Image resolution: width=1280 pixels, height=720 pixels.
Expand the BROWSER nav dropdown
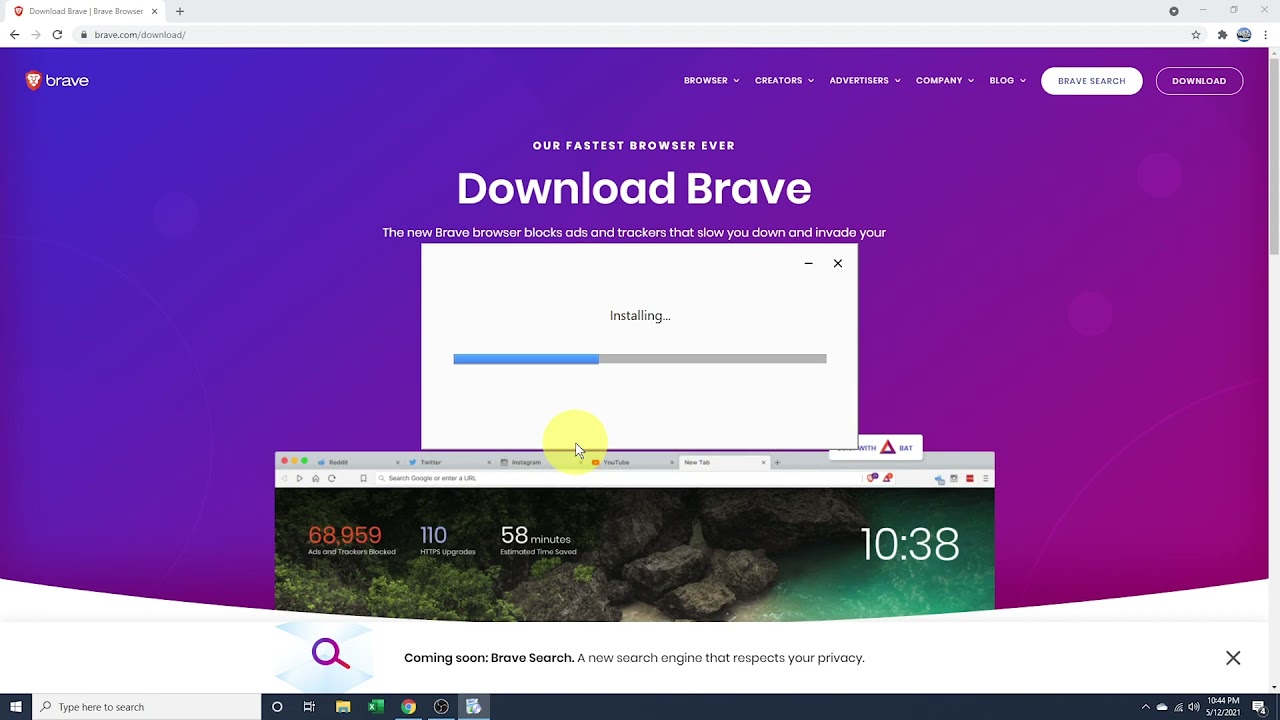pos(711,81)
